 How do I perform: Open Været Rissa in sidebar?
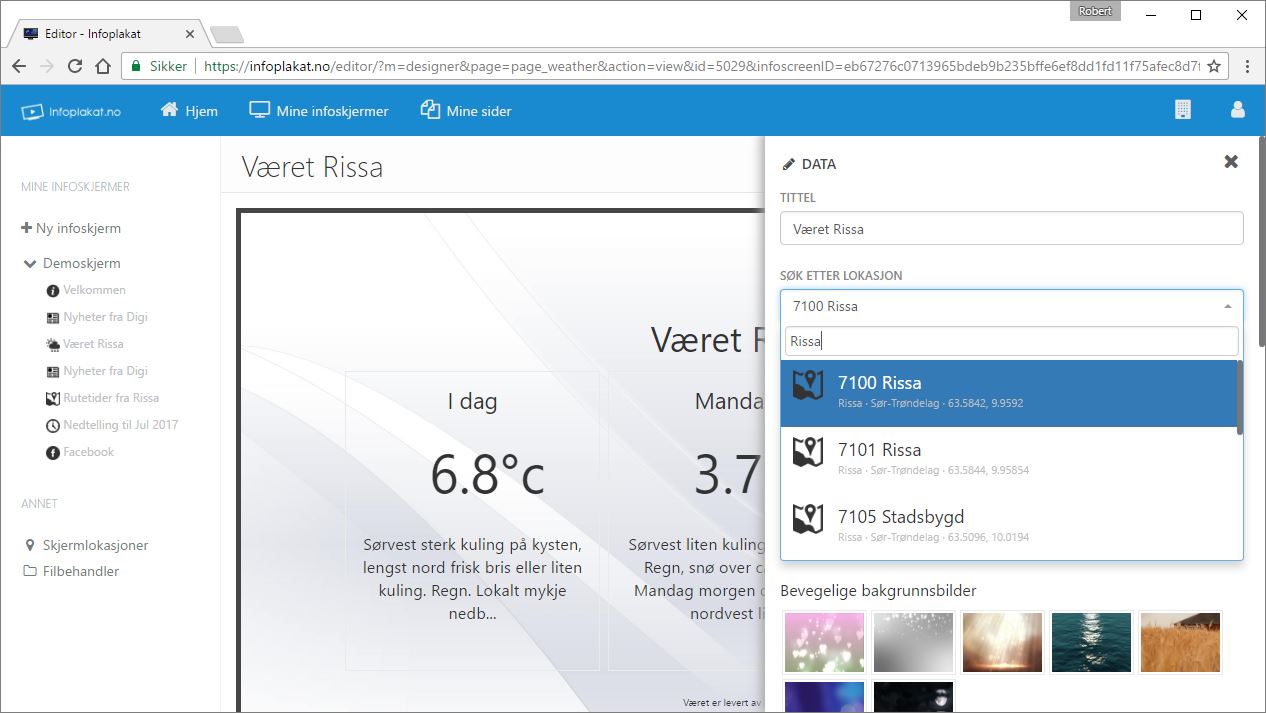(93, 344)
